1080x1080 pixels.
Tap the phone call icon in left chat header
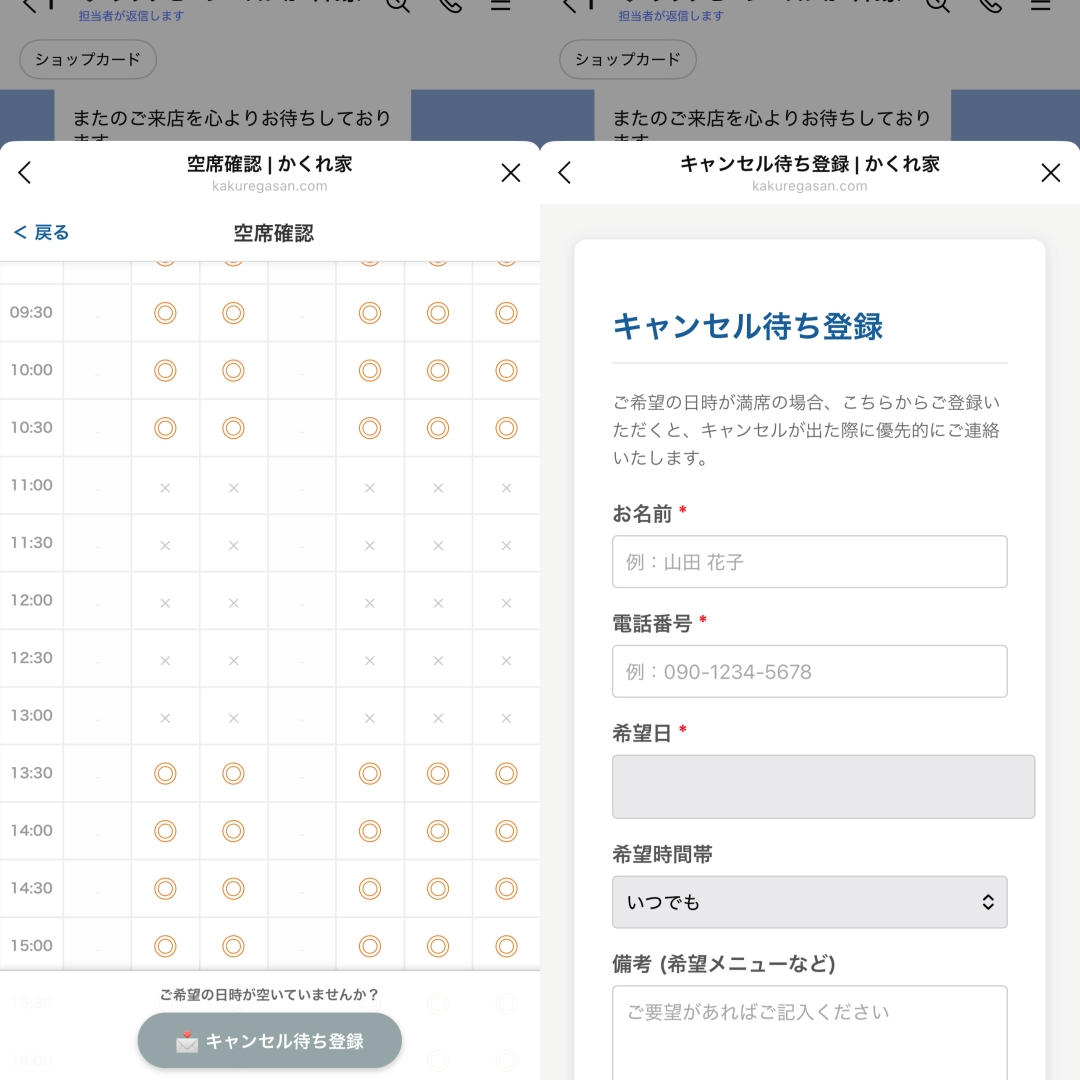[x=450, y=4]
